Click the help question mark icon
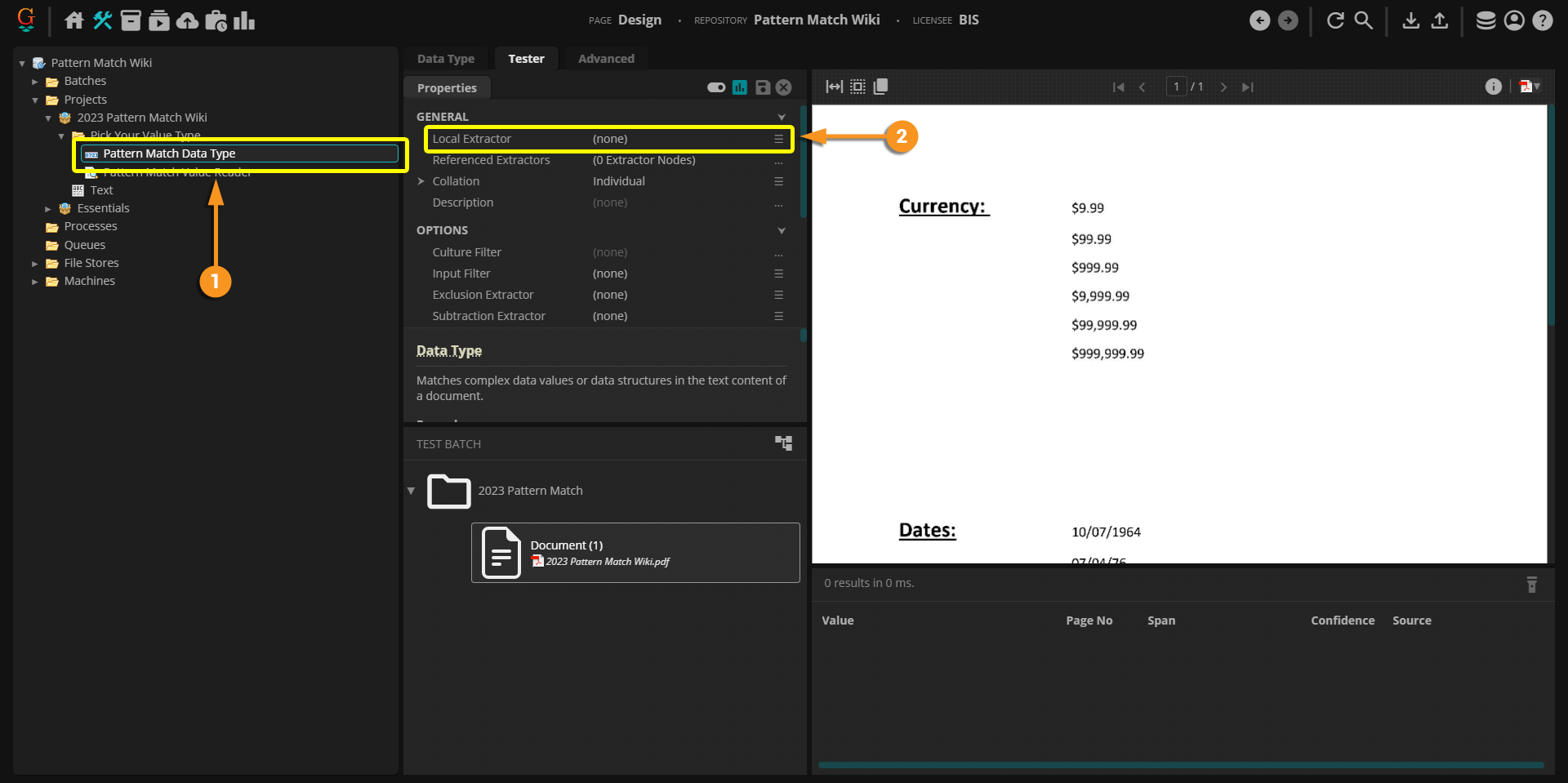This screenshot has width=1568, height=783. click(x=1542, y=20)
